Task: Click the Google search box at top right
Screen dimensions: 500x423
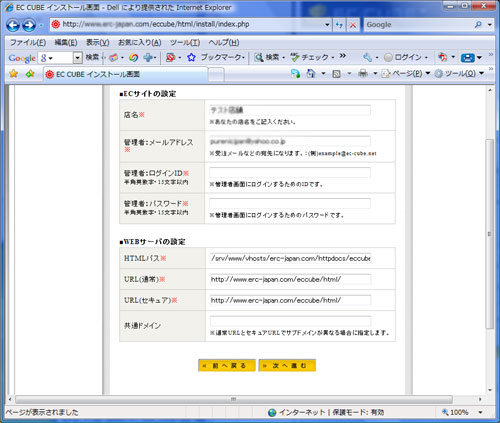Action: click(418, 25)
